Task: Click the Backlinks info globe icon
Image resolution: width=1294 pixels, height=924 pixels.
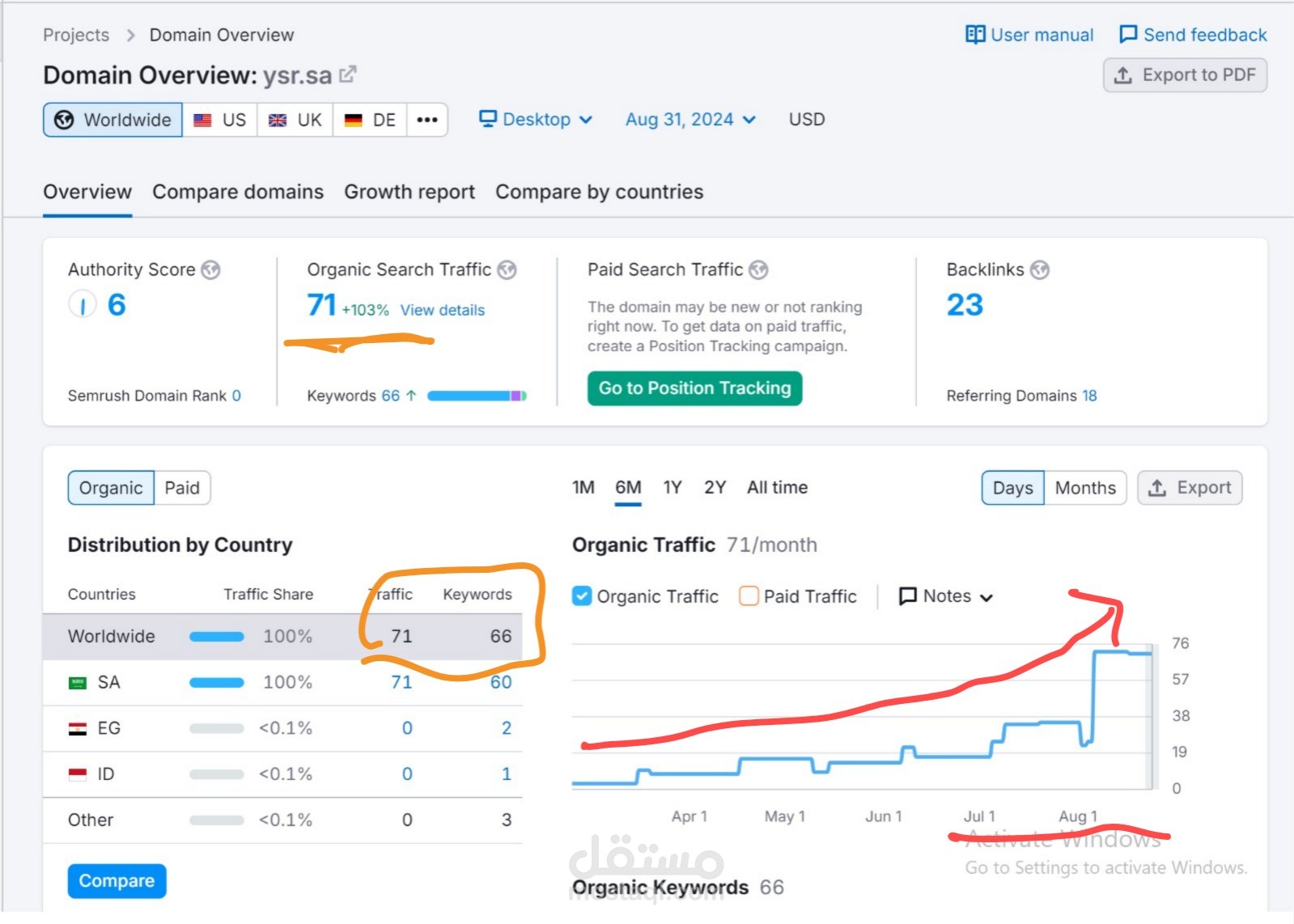Action: 1040,270
